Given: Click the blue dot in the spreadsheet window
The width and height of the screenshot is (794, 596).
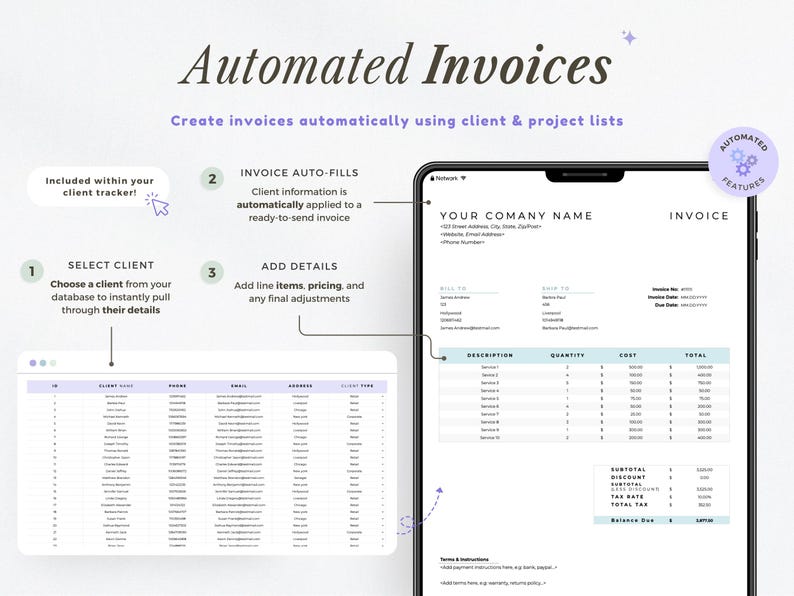Looking at the screenshot, I should pos(43,363).
